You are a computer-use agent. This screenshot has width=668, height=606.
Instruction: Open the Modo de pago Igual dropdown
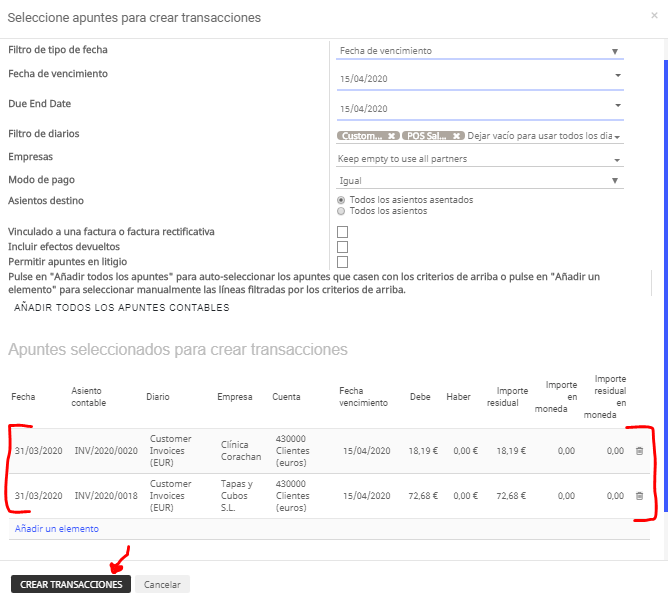pyautogui.click(x=480, y=181)
